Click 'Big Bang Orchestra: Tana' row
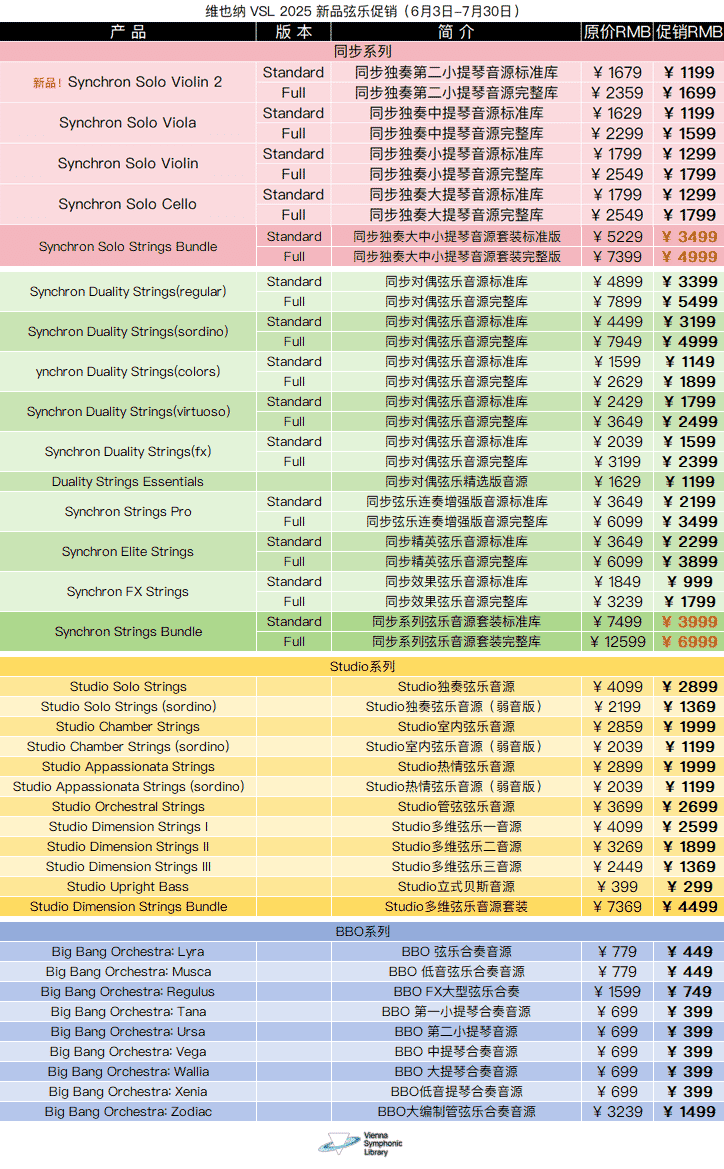Image resolution: width=724 pixels, height=1169 pixels. click(x=362, y=1012)
